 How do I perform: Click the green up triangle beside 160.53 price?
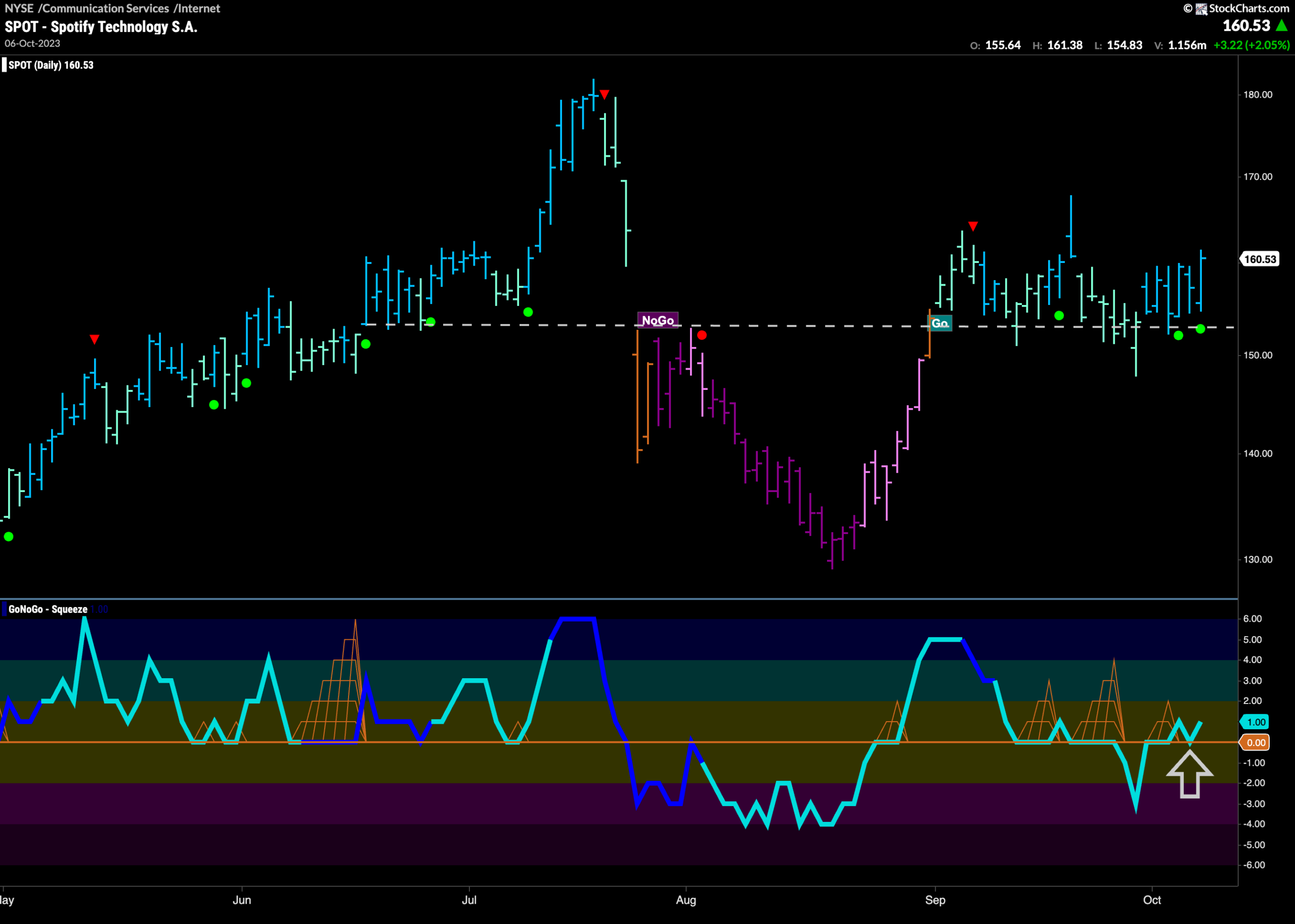[1282, 25]
